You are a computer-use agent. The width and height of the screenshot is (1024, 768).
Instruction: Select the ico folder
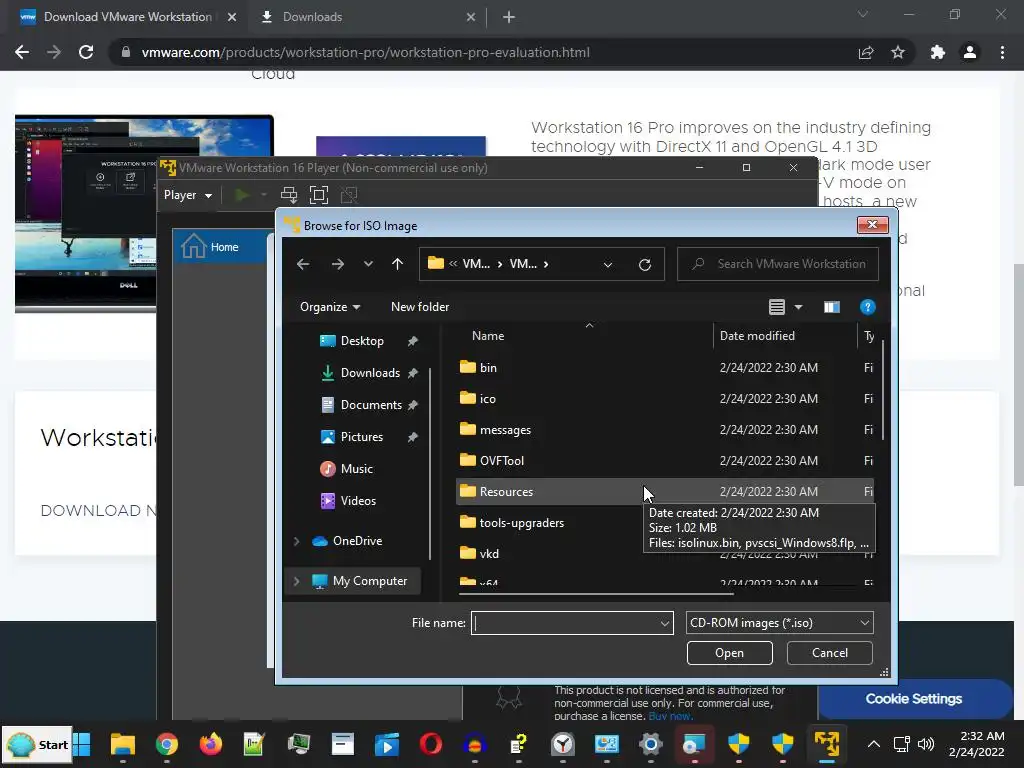(487, 398)
